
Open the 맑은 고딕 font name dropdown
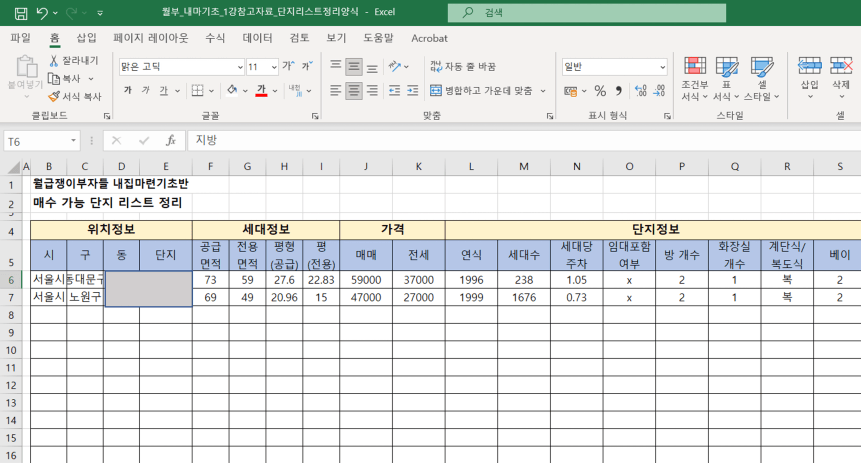(x=241, y=67)
